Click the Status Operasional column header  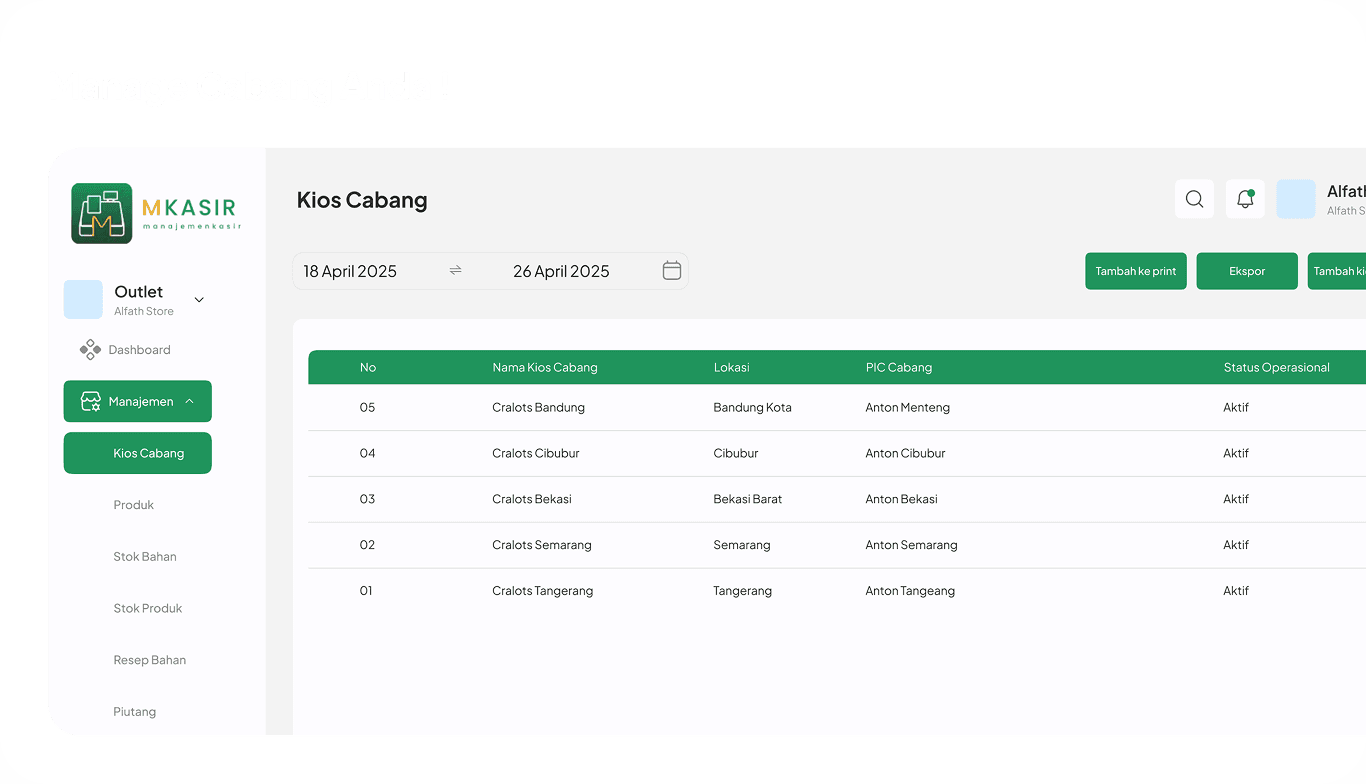tap(1276, 368)
